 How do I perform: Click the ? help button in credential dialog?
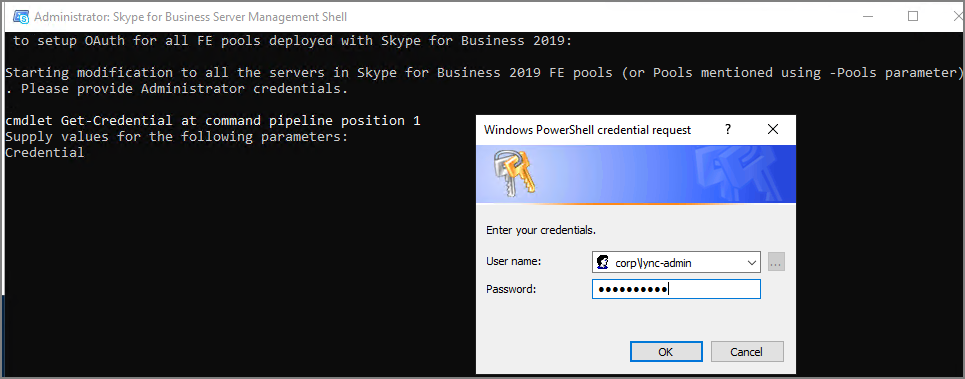click(728, 129)
